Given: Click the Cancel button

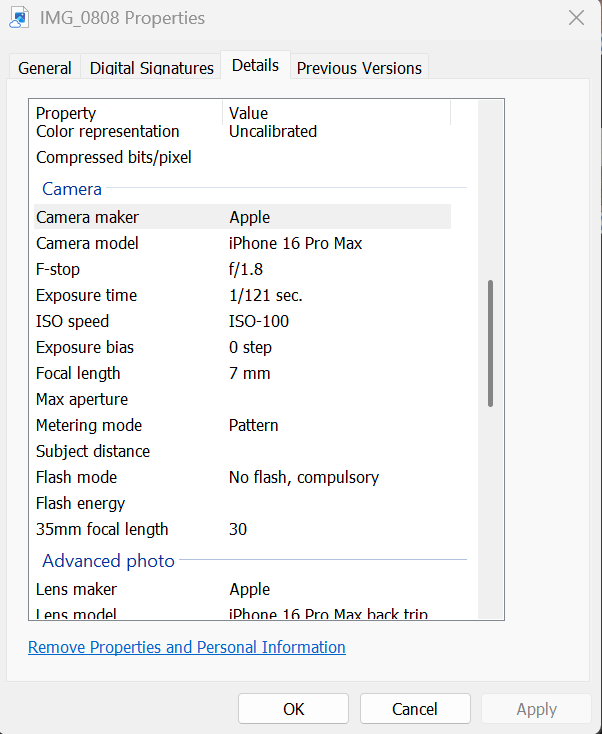Looking at the screenshot, I should [x=415, y=709].
